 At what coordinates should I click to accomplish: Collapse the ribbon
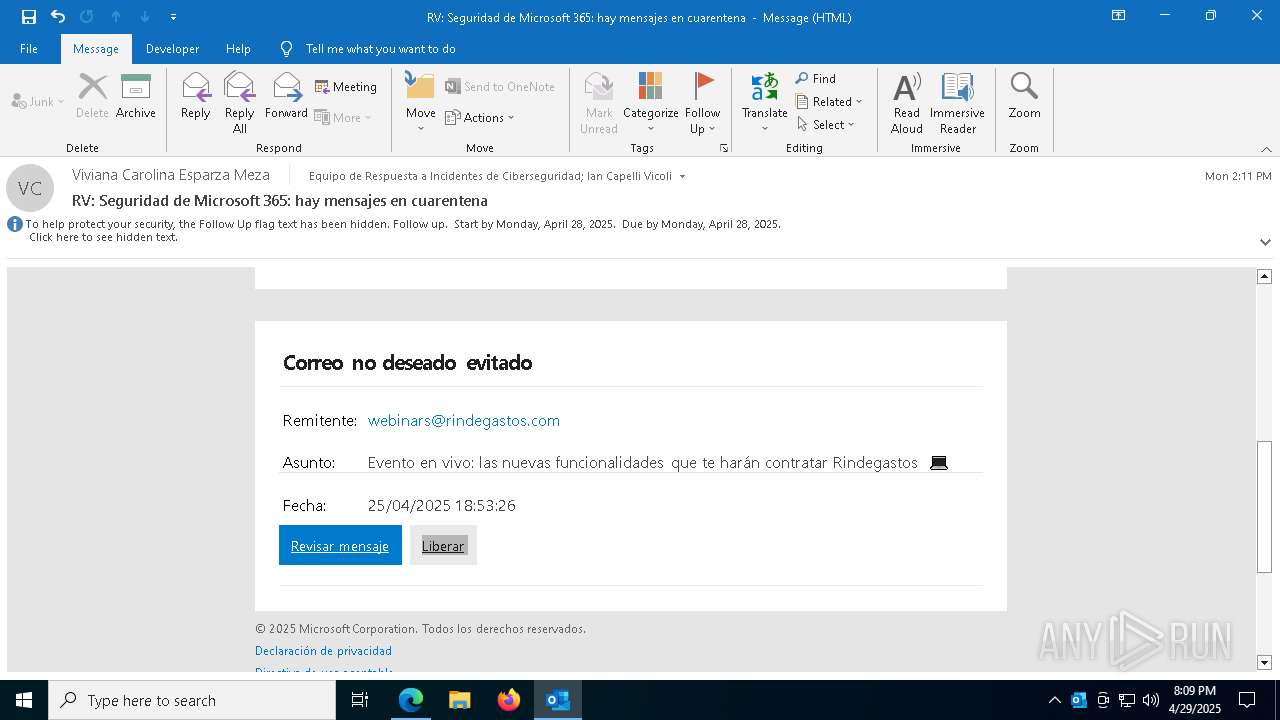(1266, 149)
